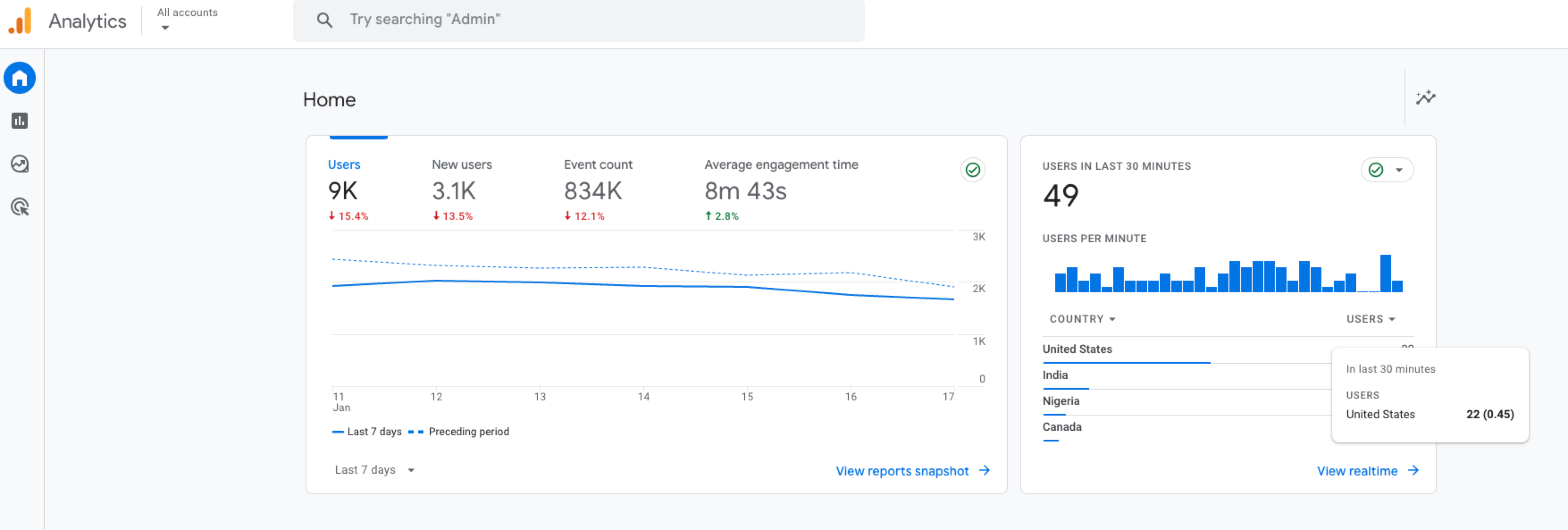Click the Google Analytics logo

20,21
